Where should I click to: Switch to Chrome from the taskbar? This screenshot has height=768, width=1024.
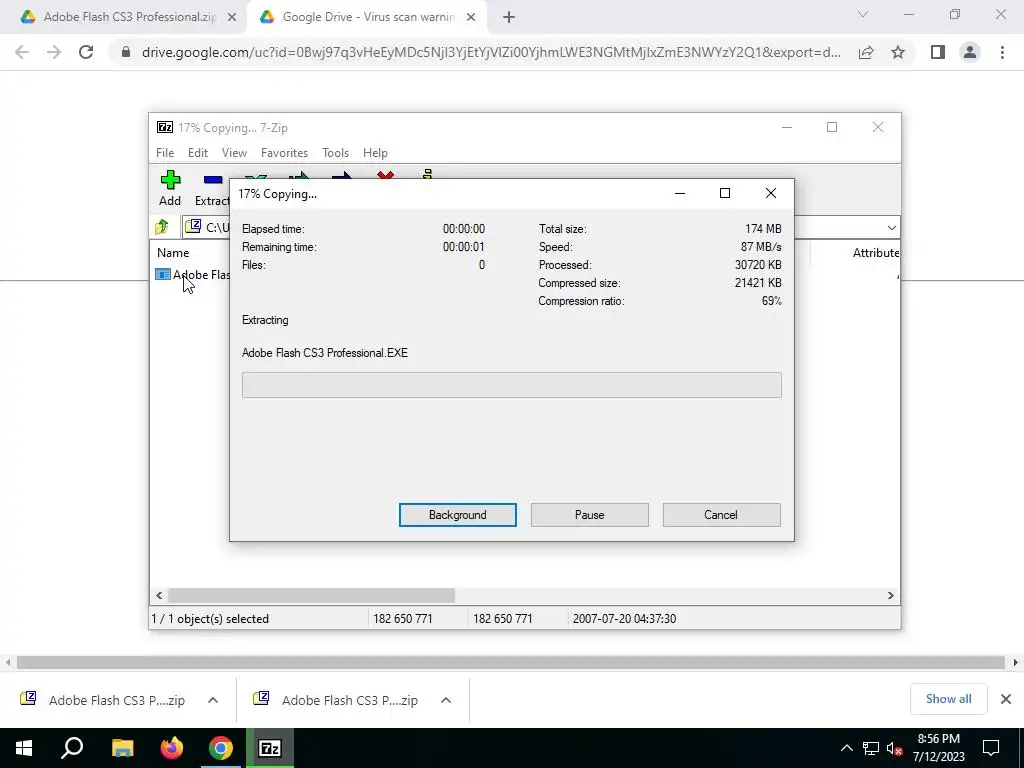pos(221,748)
